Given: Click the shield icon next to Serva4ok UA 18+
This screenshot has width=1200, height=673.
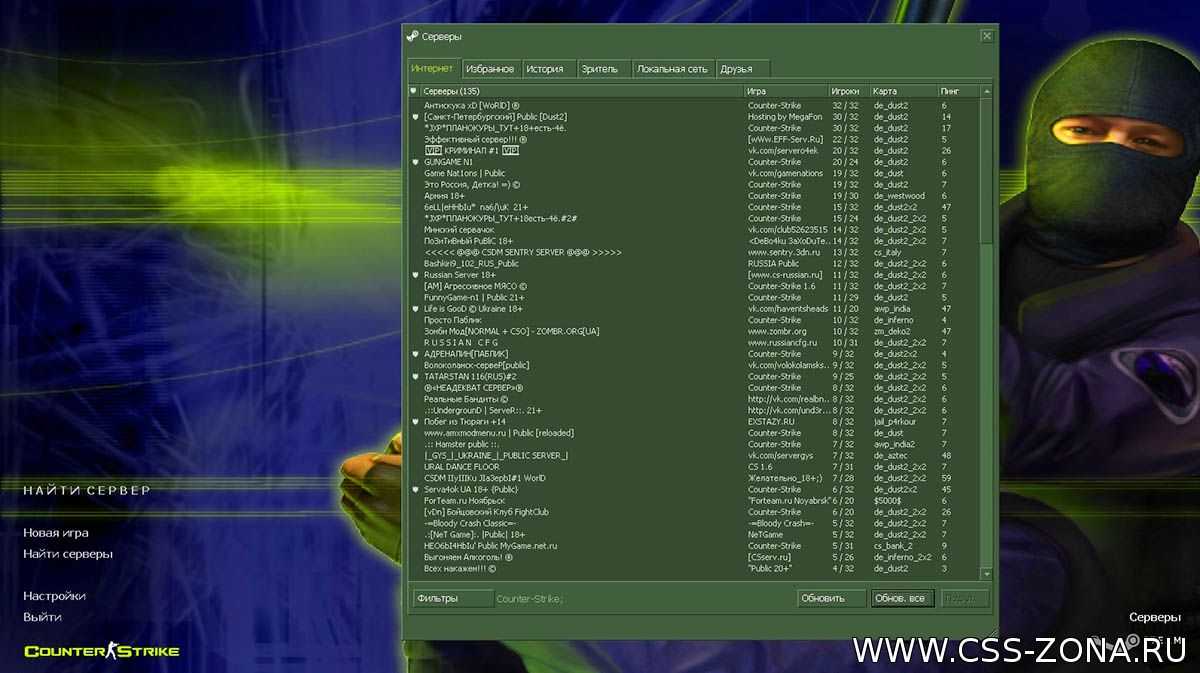Looking at the screenshot, I should 414,490.
